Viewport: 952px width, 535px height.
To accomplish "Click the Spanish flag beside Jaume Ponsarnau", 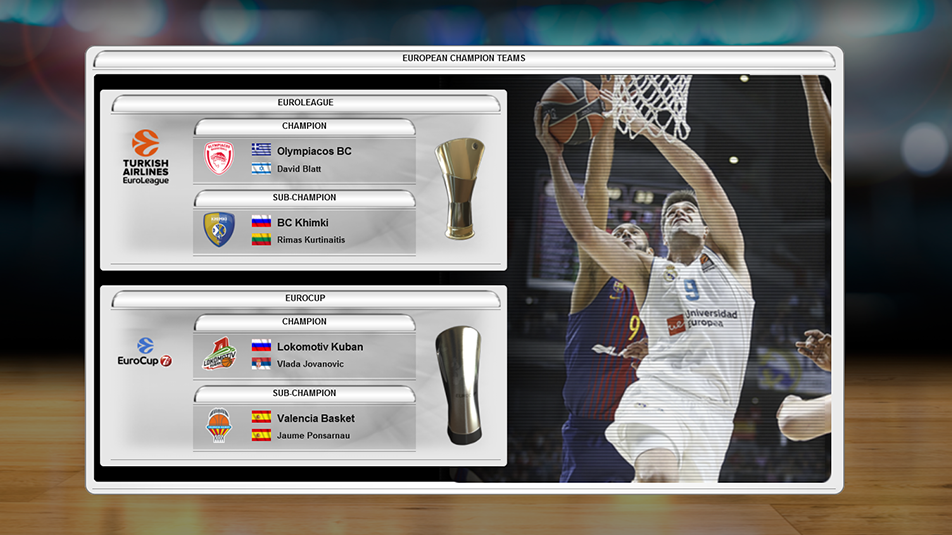I will (x=261, y=435).
